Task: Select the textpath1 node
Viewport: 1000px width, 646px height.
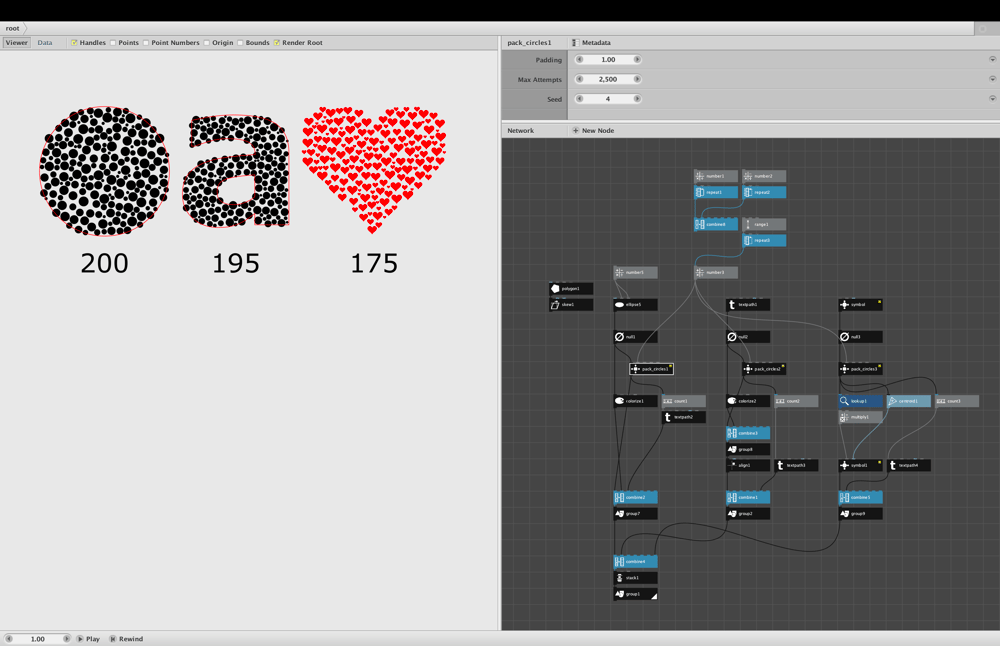Action: point(748,305)
